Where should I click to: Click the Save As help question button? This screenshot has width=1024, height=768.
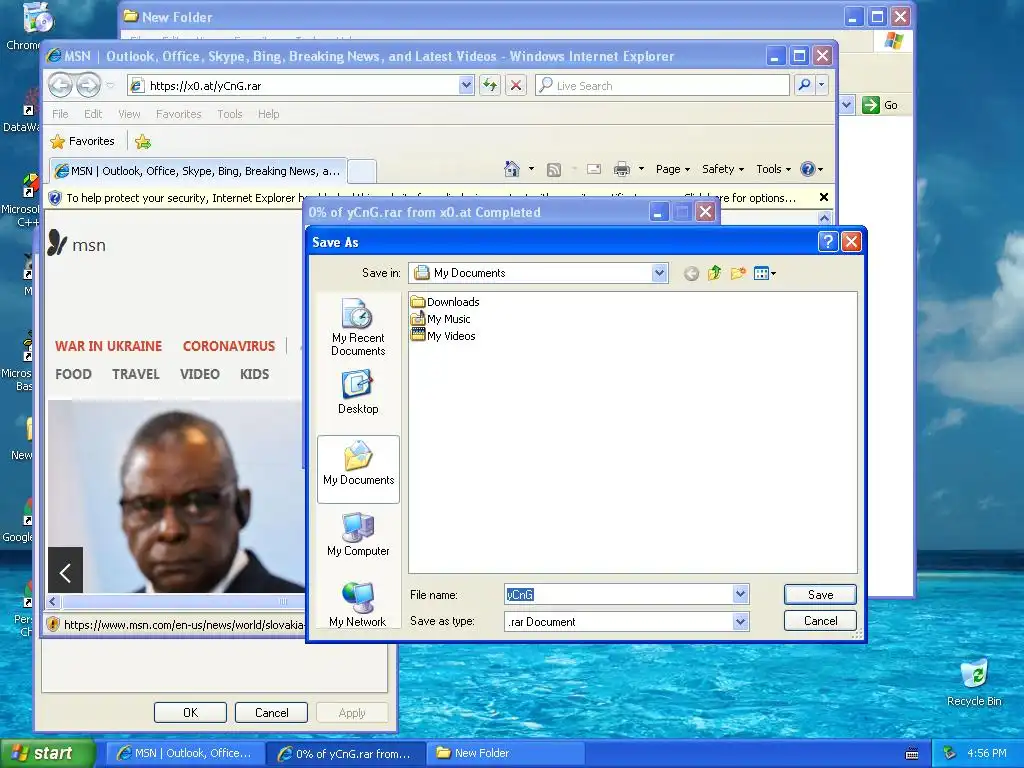tap(827, 242)
